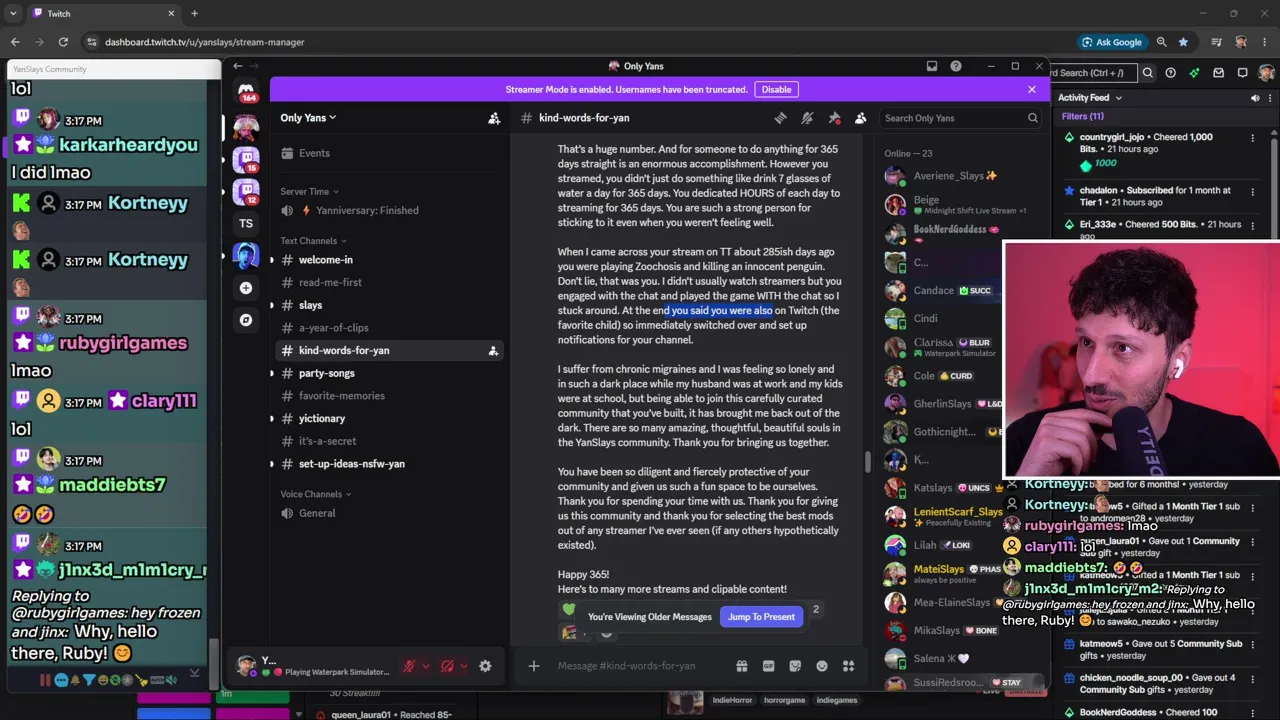Open the GIF picker
1280x720 pixels.
(768, 666)
